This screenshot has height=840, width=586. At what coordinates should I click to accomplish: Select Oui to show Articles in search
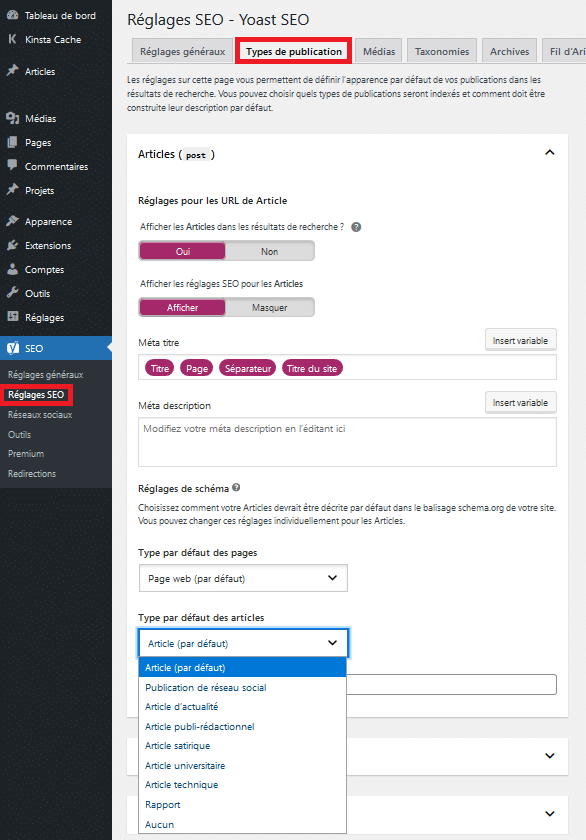point(183,251)
